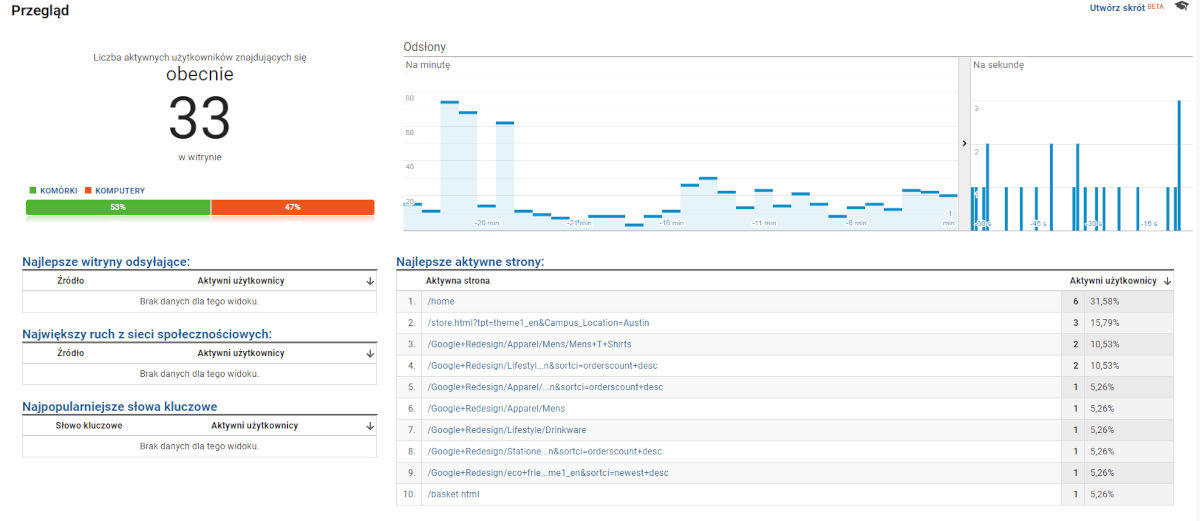This screenshot has height=521, width=1200.
Task: Click the 'w witrynie' label under the user count
Action: [200, 157]
